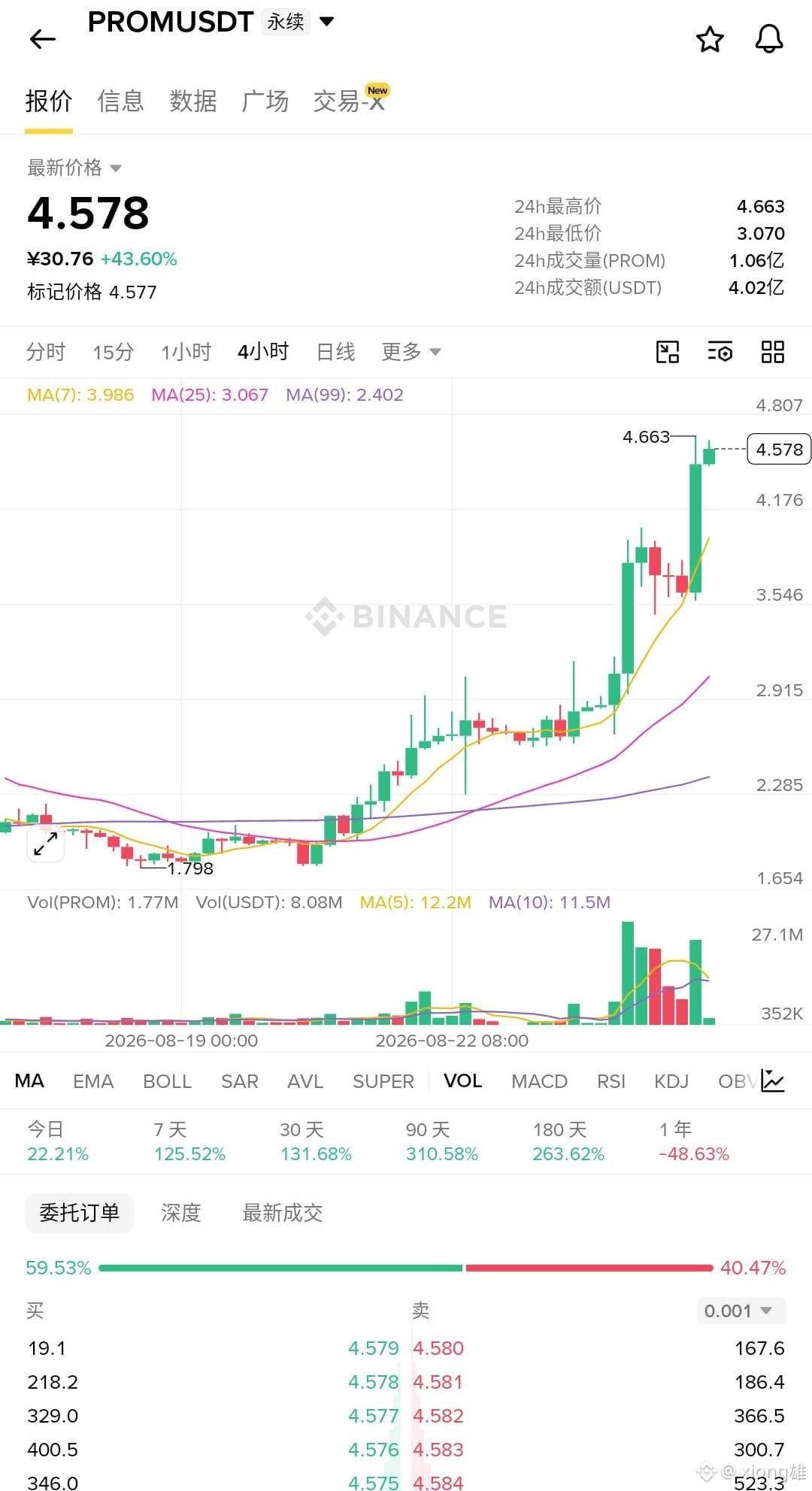Toggle the KDJ sub-indicator
This screenshot has width=812, height=1491.
[x=671, y=1081]
